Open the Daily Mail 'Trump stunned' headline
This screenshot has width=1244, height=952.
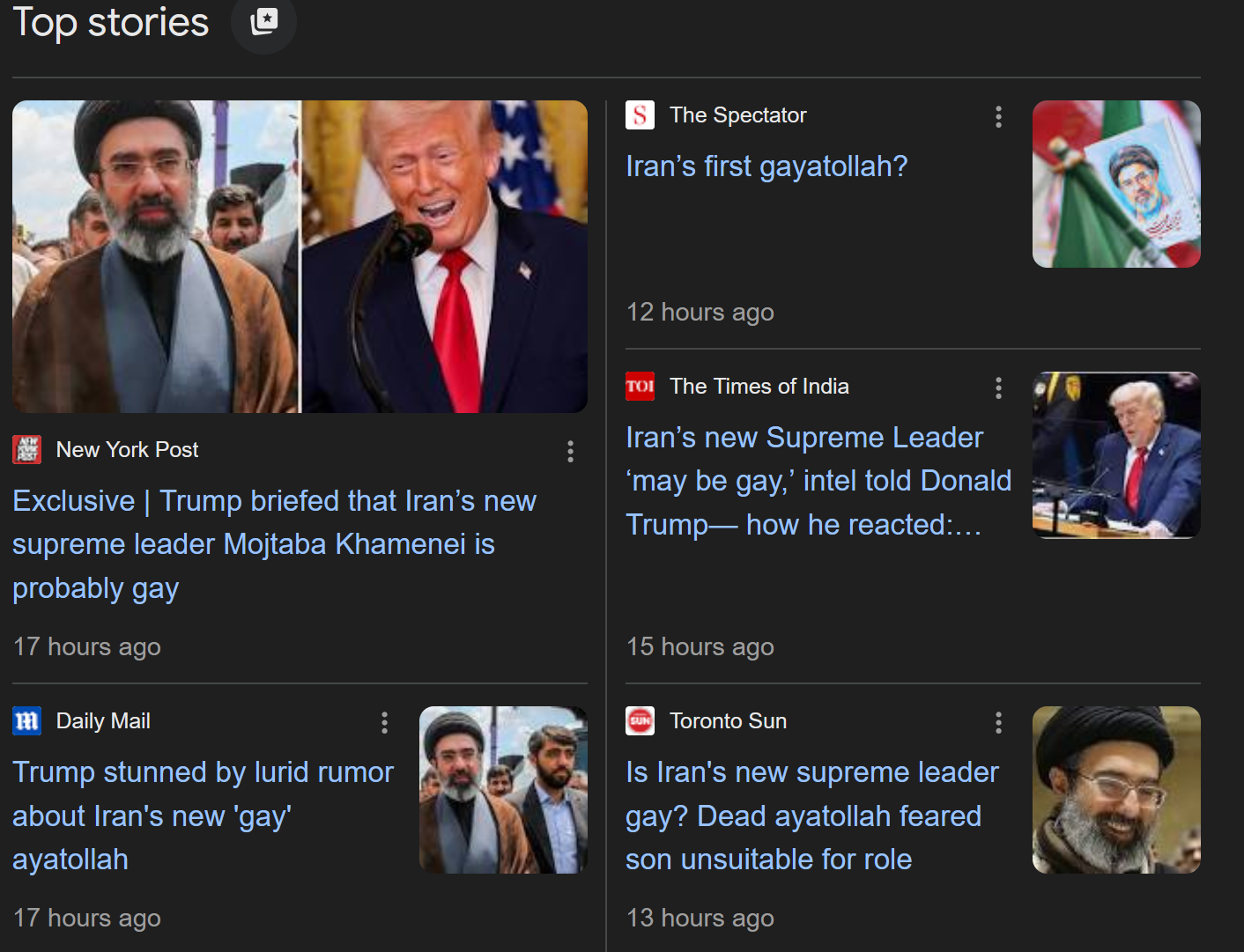pyautogui.click(x=203, y=815)
